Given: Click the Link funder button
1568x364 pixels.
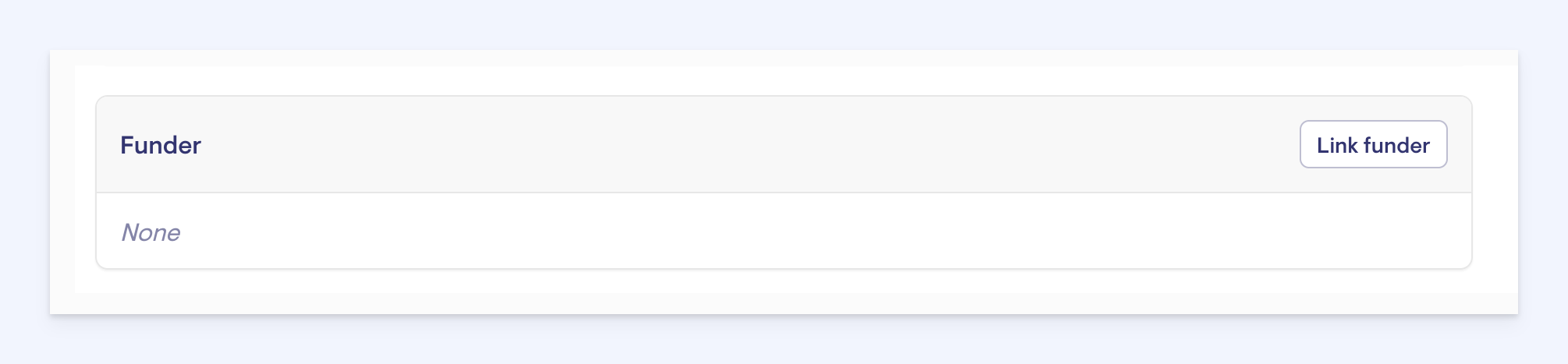Looking at the screenshot, I should pos(1373,144).
